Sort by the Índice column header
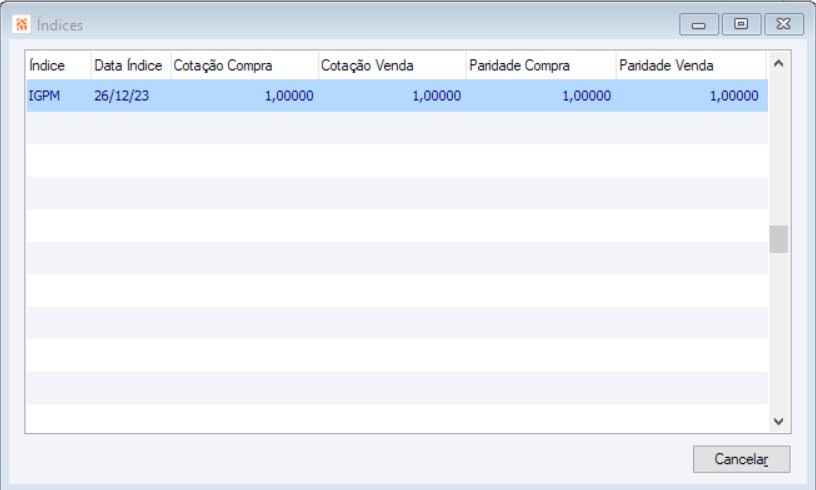This screenshot has height=490, width=816. pyautogui.click(x=59, y=66)
